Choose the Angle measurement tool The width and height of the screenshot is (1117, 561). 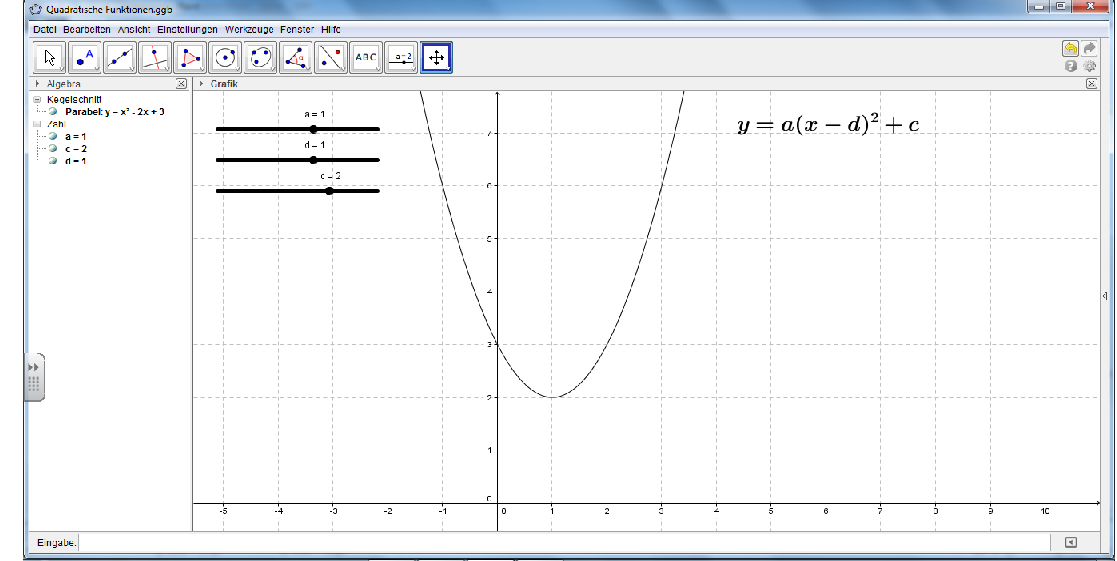point(296,58)
